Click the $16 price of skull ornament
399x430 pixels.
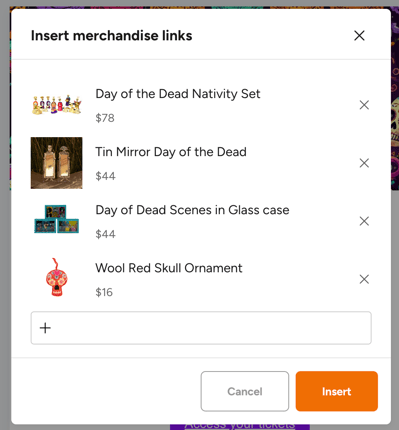click(104, 292)
